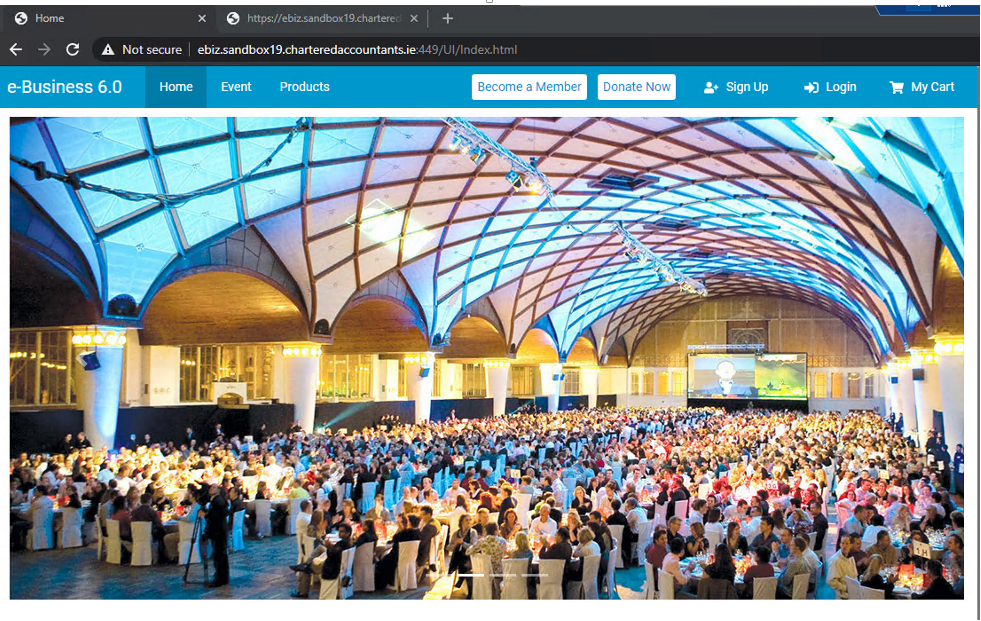Screen dimensions: 981x621
Task: Click the Become a Member button
Action: pos(529,87)
